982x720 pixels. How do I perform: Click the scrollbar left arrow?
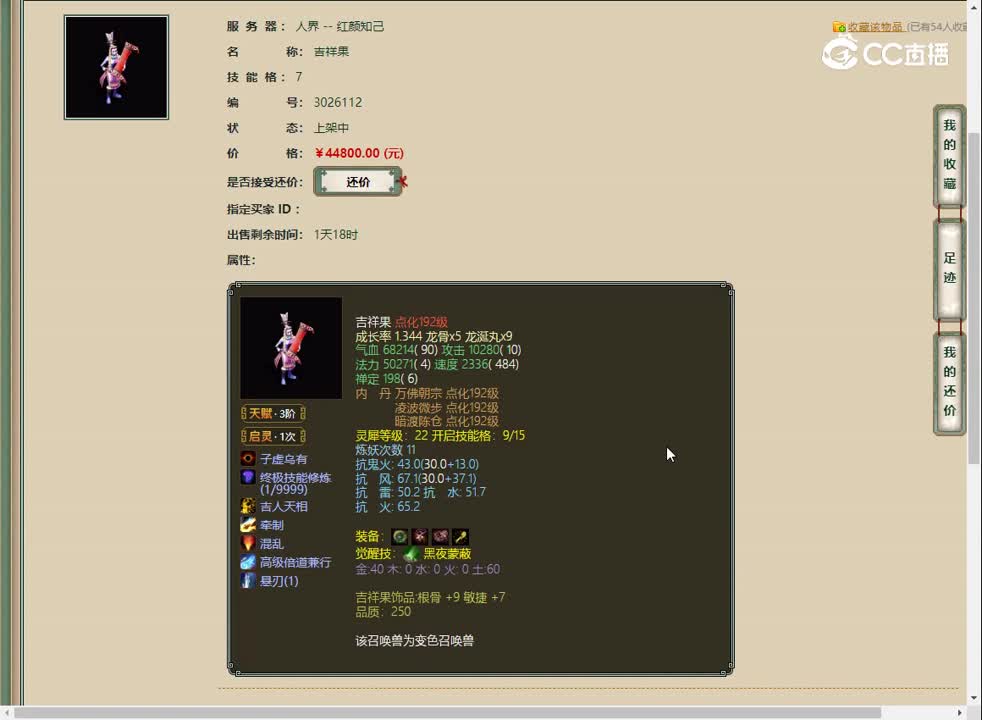(x=6, y=713)
